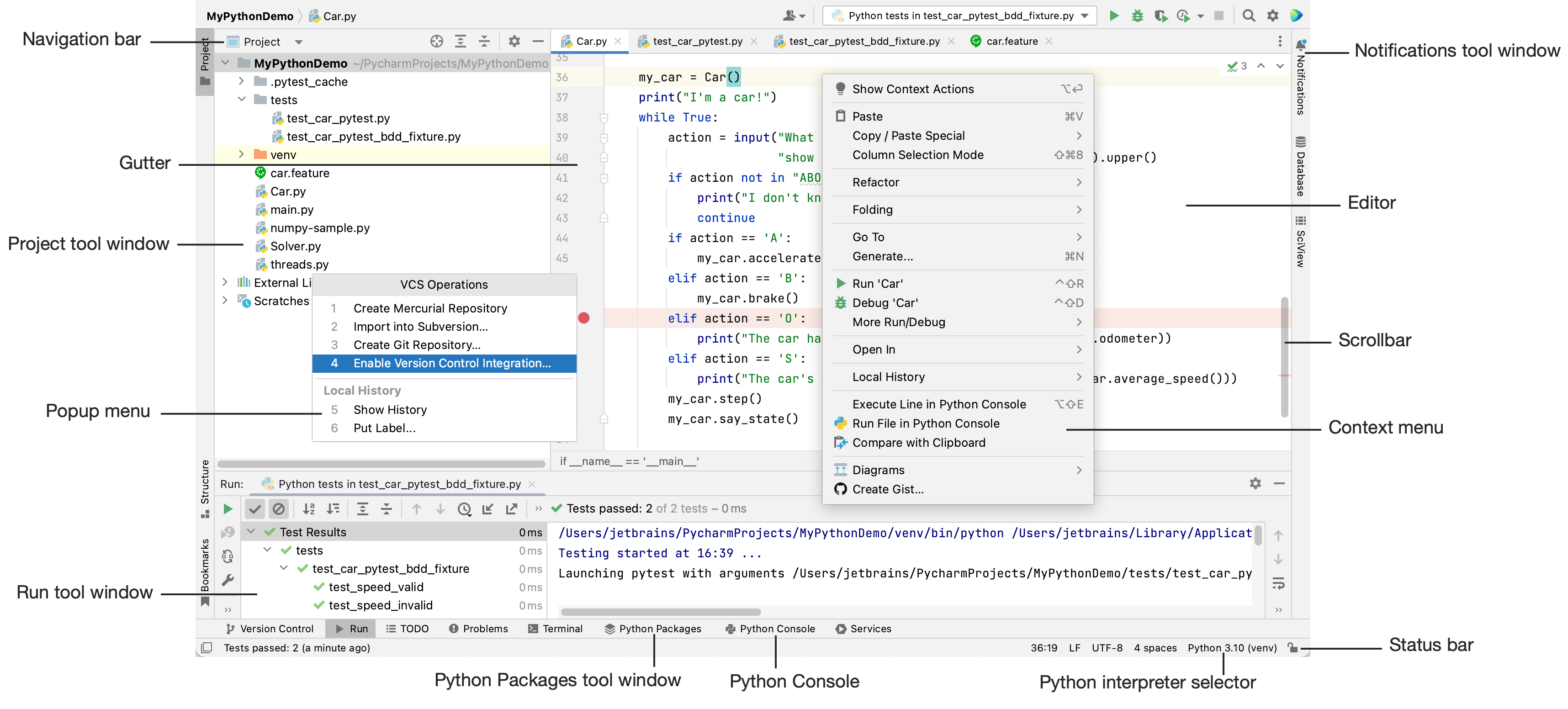Expand the venv folder in the Project tree
The height and width of the screenshot is (709, 1568).
tap(242, 154)
